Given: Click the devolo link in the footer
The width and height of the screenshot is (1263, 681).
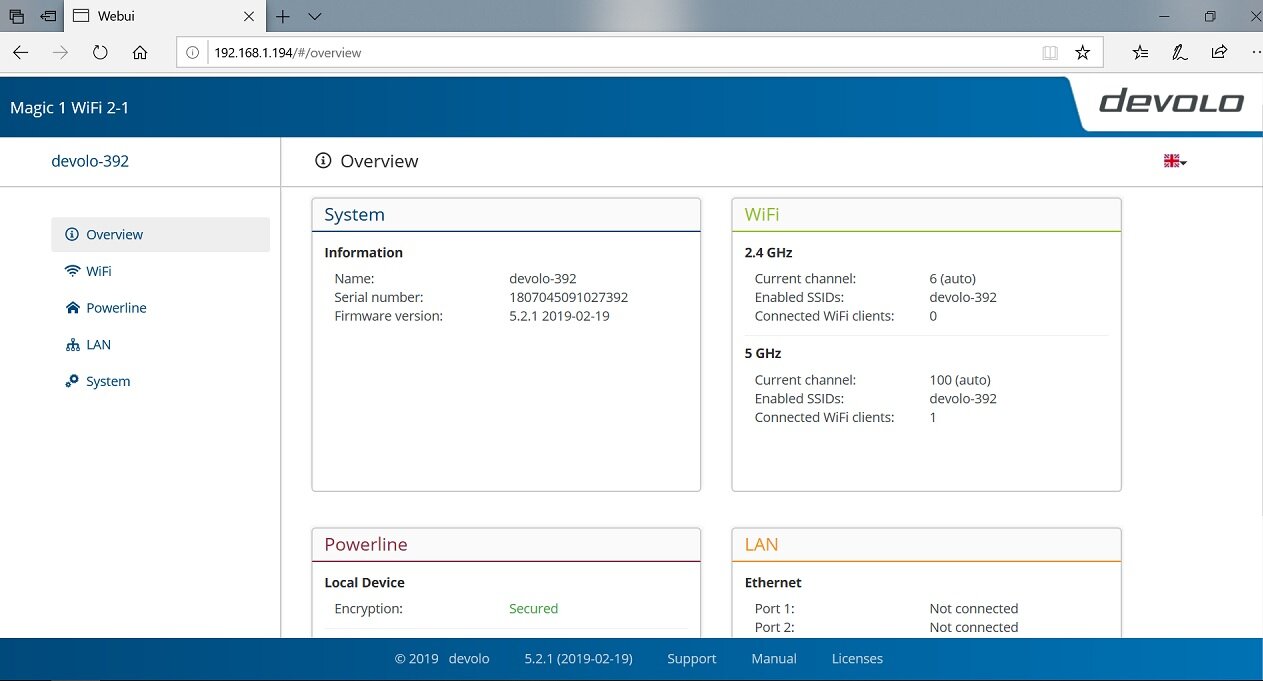Looking at the screenshot, I should click(469, 659).
